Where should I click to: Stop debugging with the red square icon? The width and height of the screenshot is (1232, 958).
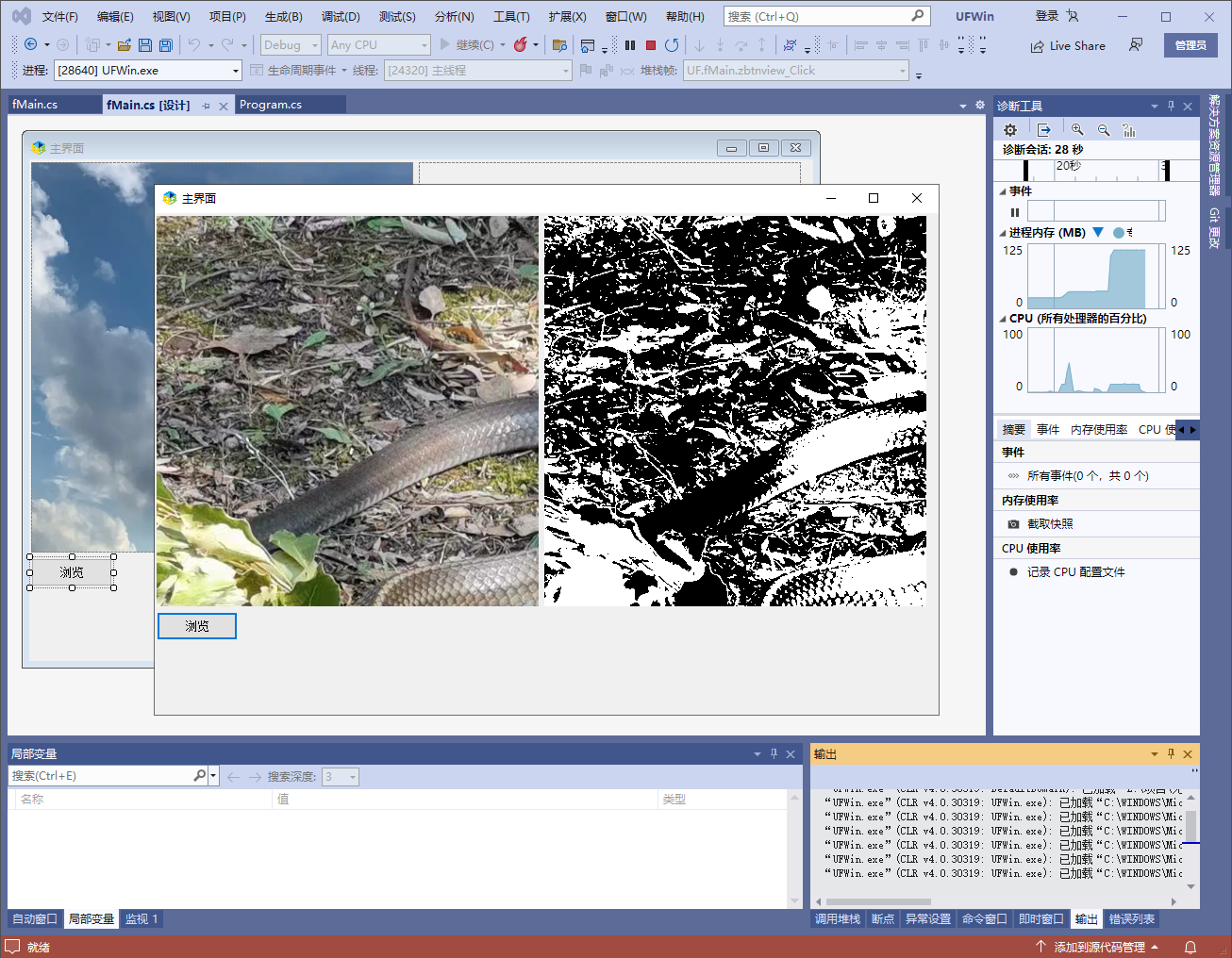click(651, 45)
